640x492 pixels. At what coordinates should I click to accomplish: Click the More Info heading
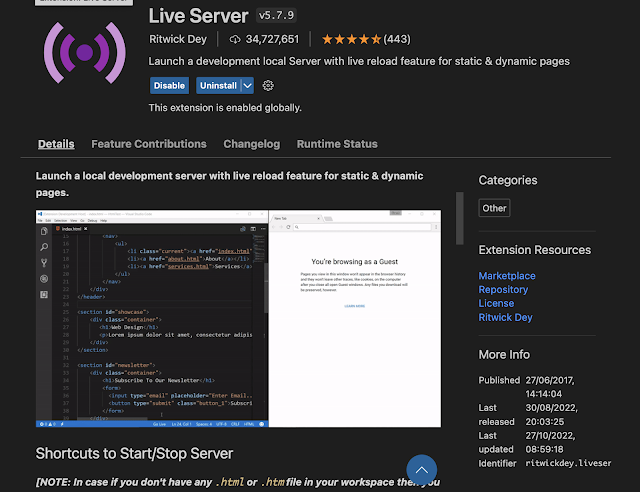coord(504,355)
